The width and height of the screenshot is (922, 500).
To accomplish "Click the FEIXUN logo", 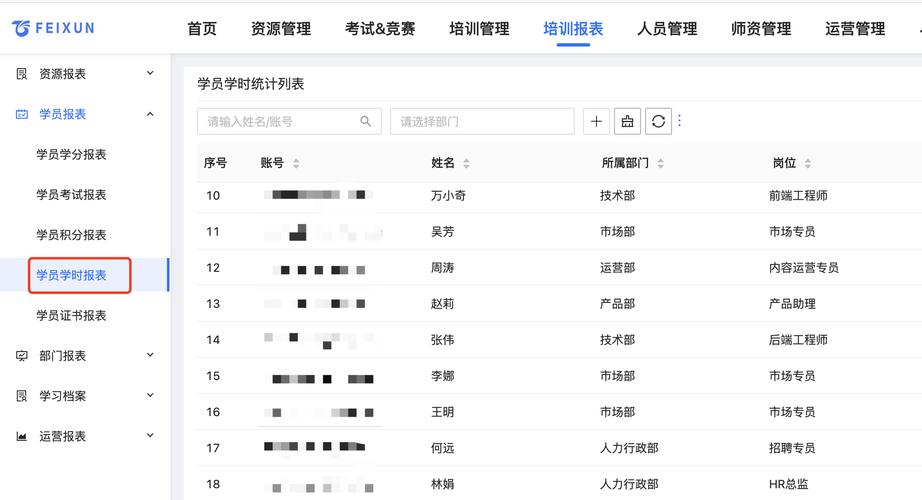I will (53, 28).
